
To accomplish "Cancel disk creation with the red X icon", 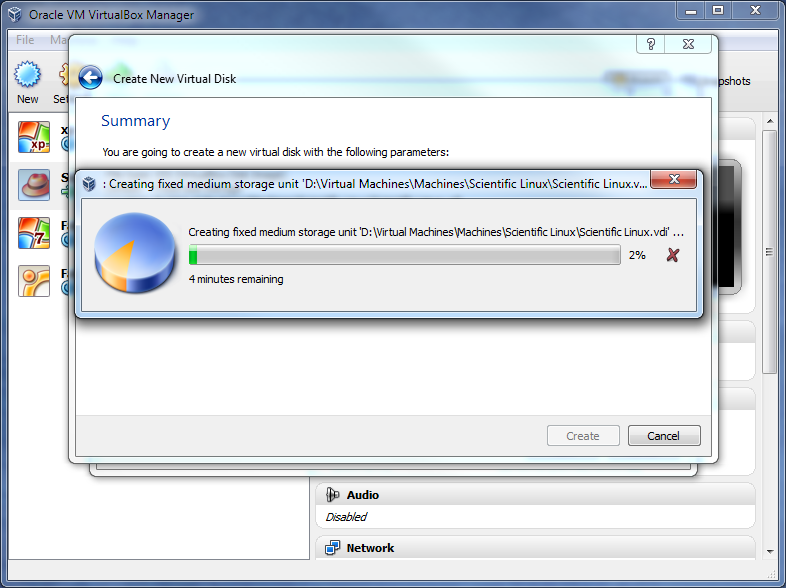I will point(673,255).
